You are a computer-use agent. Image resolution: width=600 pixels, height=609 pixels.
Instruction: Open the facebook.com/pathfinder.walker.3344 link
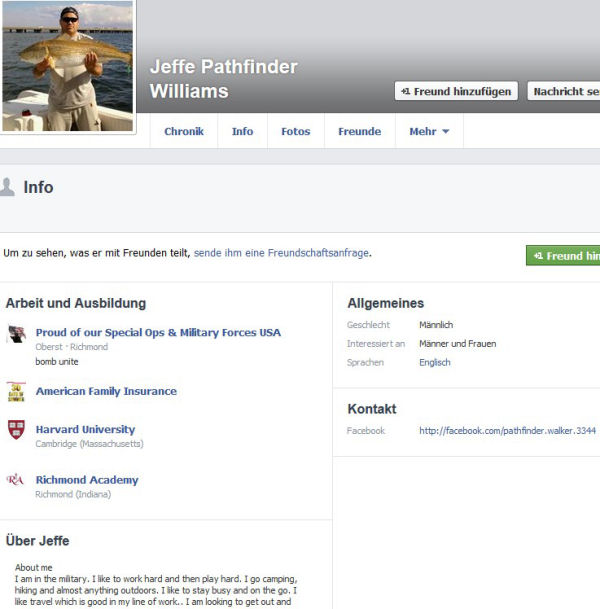coord(507,431)
